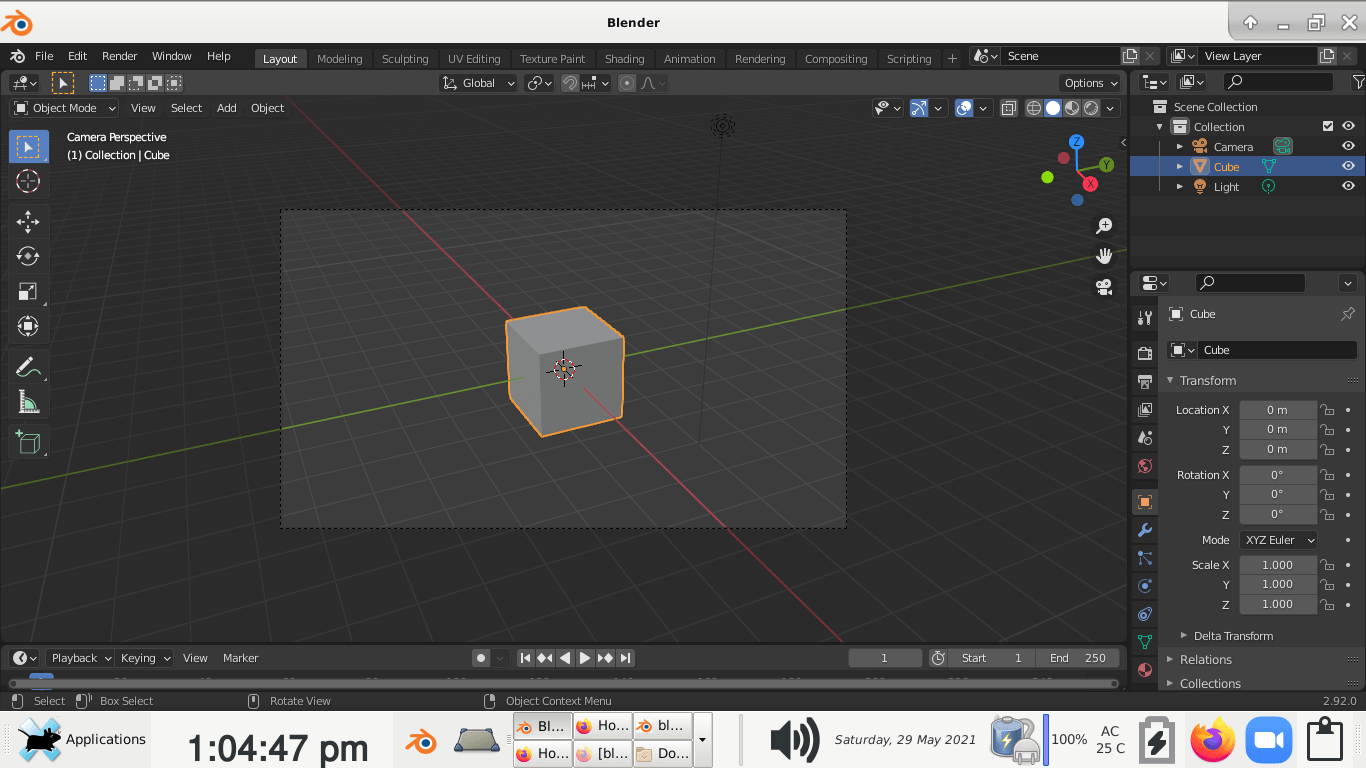Adjust the Scale X value slider
This screenshot has width=1366, height=768.
[1277, 564]
